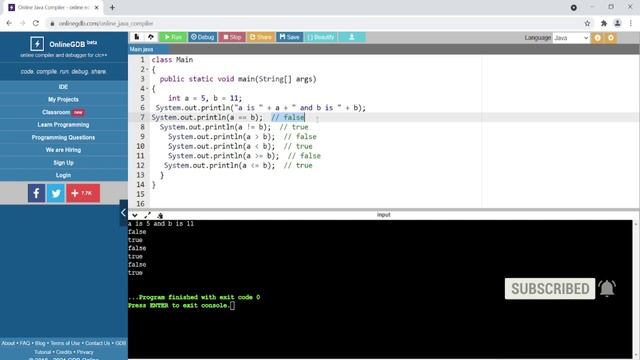
Task: Close the Online Java Compiler browser tab
Action: coord(97,7)
